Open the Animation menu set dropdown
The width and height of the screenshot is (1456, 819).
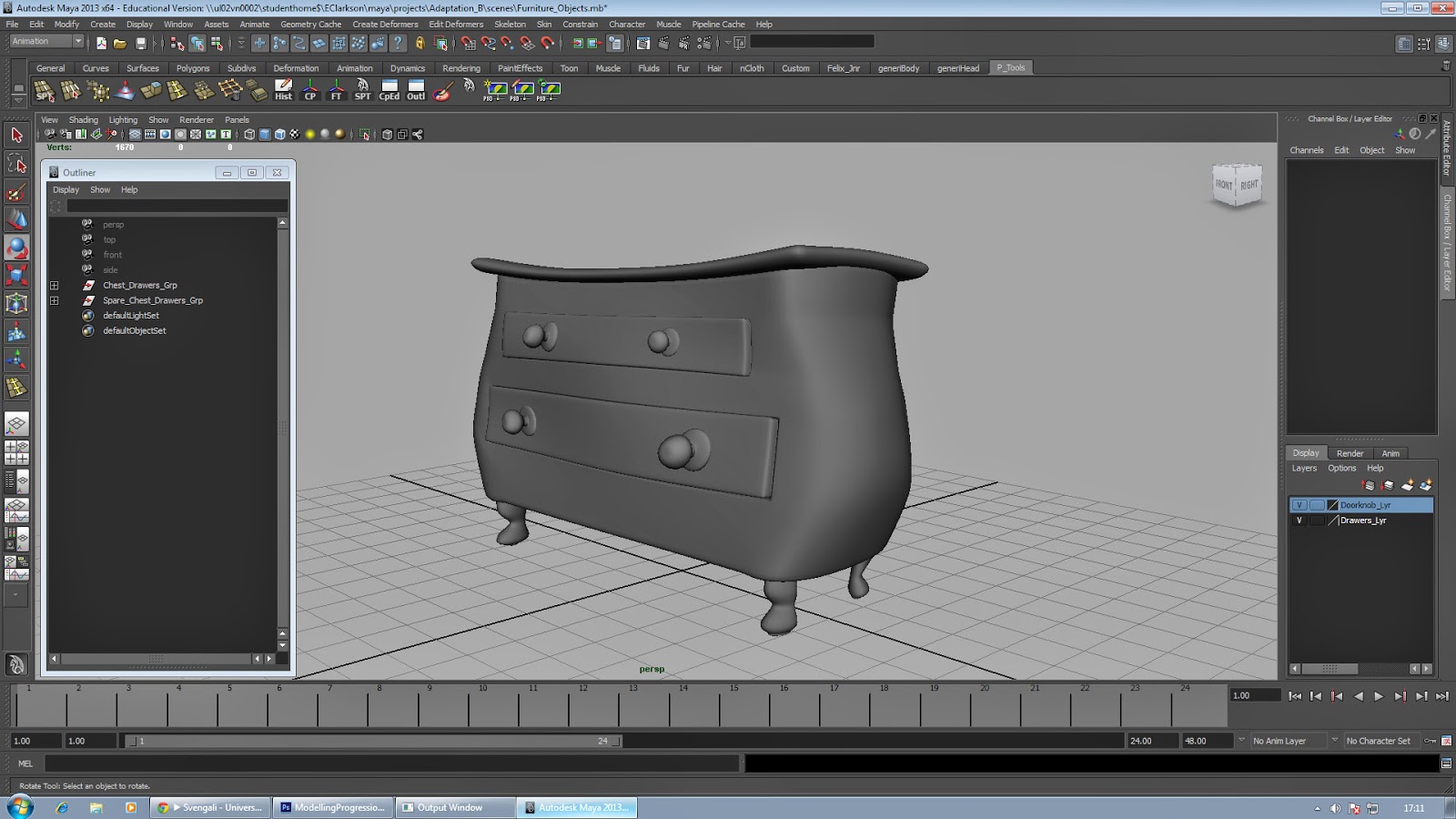click(78, 42)
